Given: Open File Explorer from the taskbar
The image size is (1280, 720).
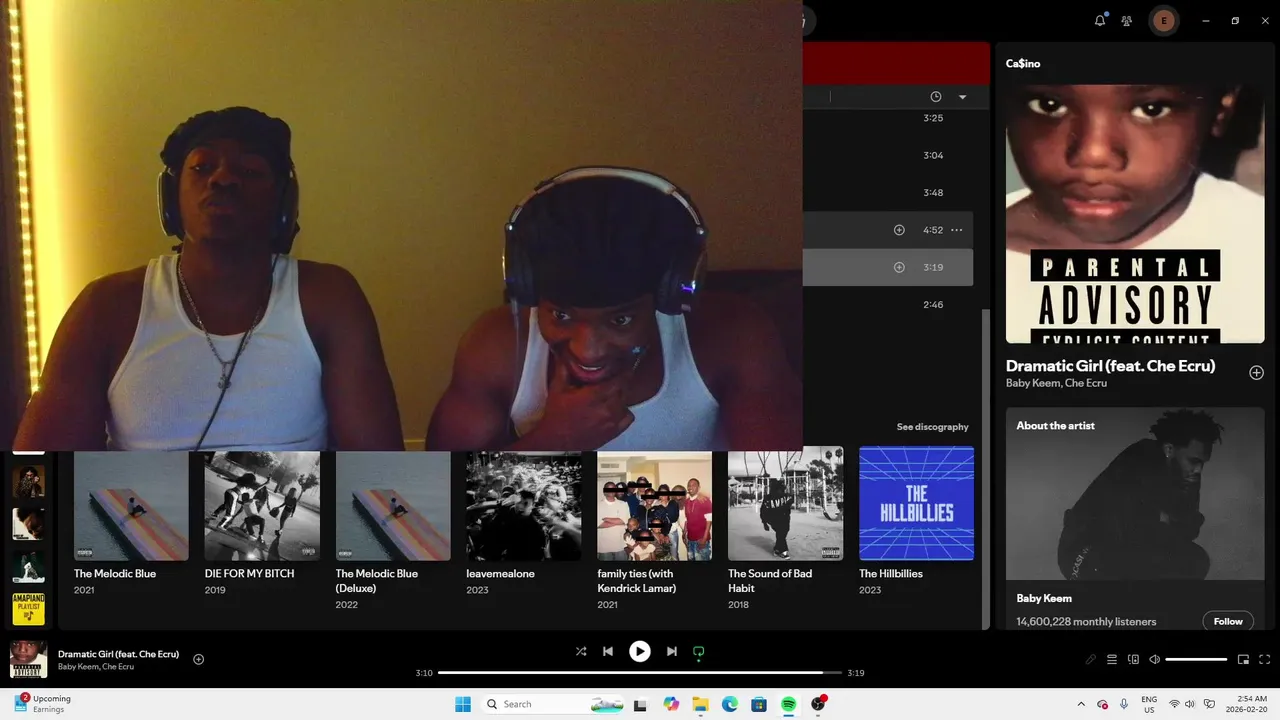Looking at the screenshot, I should 700,704.
